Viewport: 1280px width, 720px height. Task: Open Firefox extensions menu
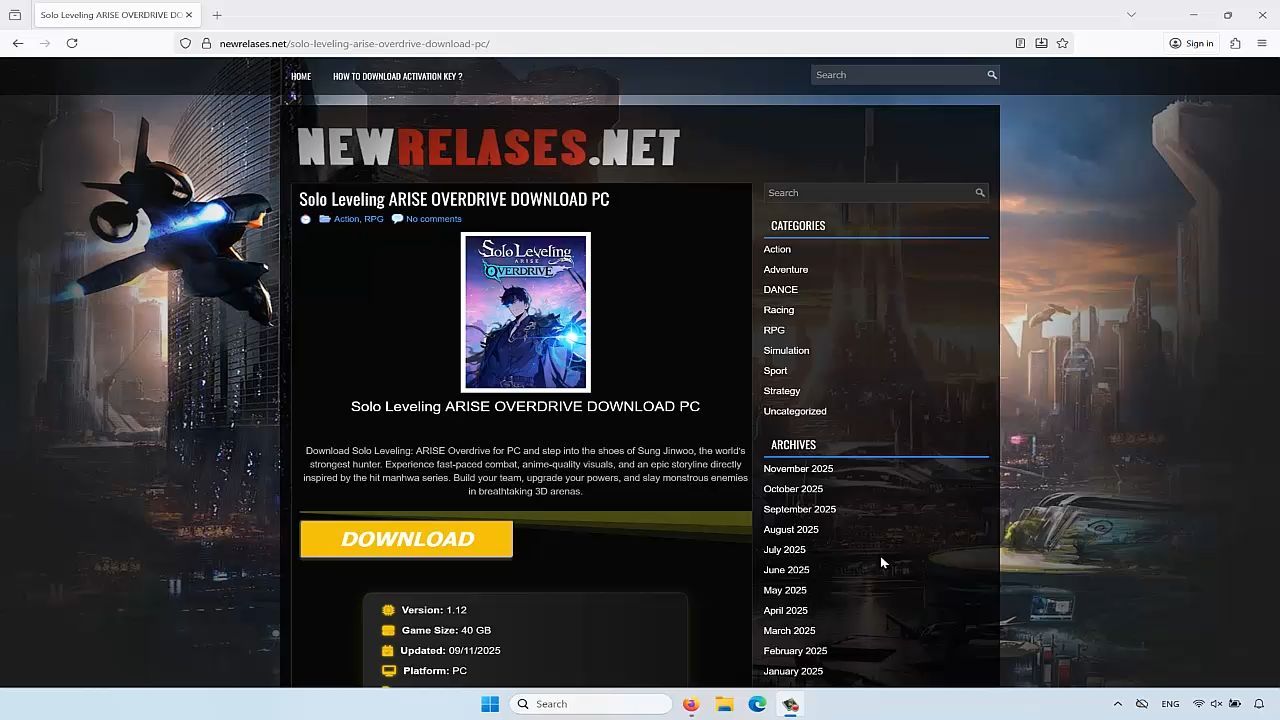1235,43
